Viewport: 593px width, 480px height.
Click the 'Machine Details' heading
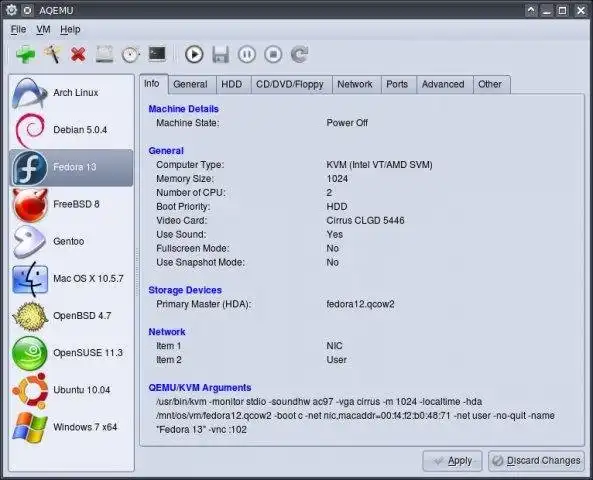tap(183, 109)
